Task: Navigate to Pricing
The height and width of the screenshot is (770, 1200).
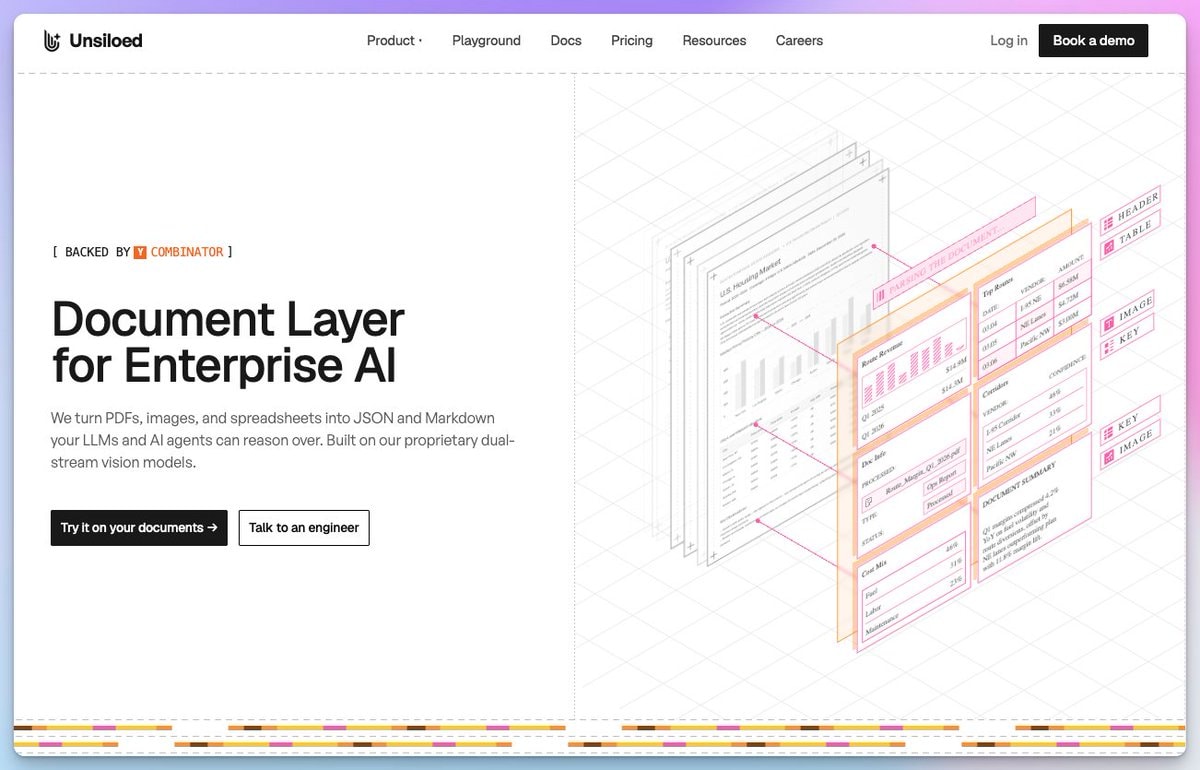Action: (x=632, y=41)
